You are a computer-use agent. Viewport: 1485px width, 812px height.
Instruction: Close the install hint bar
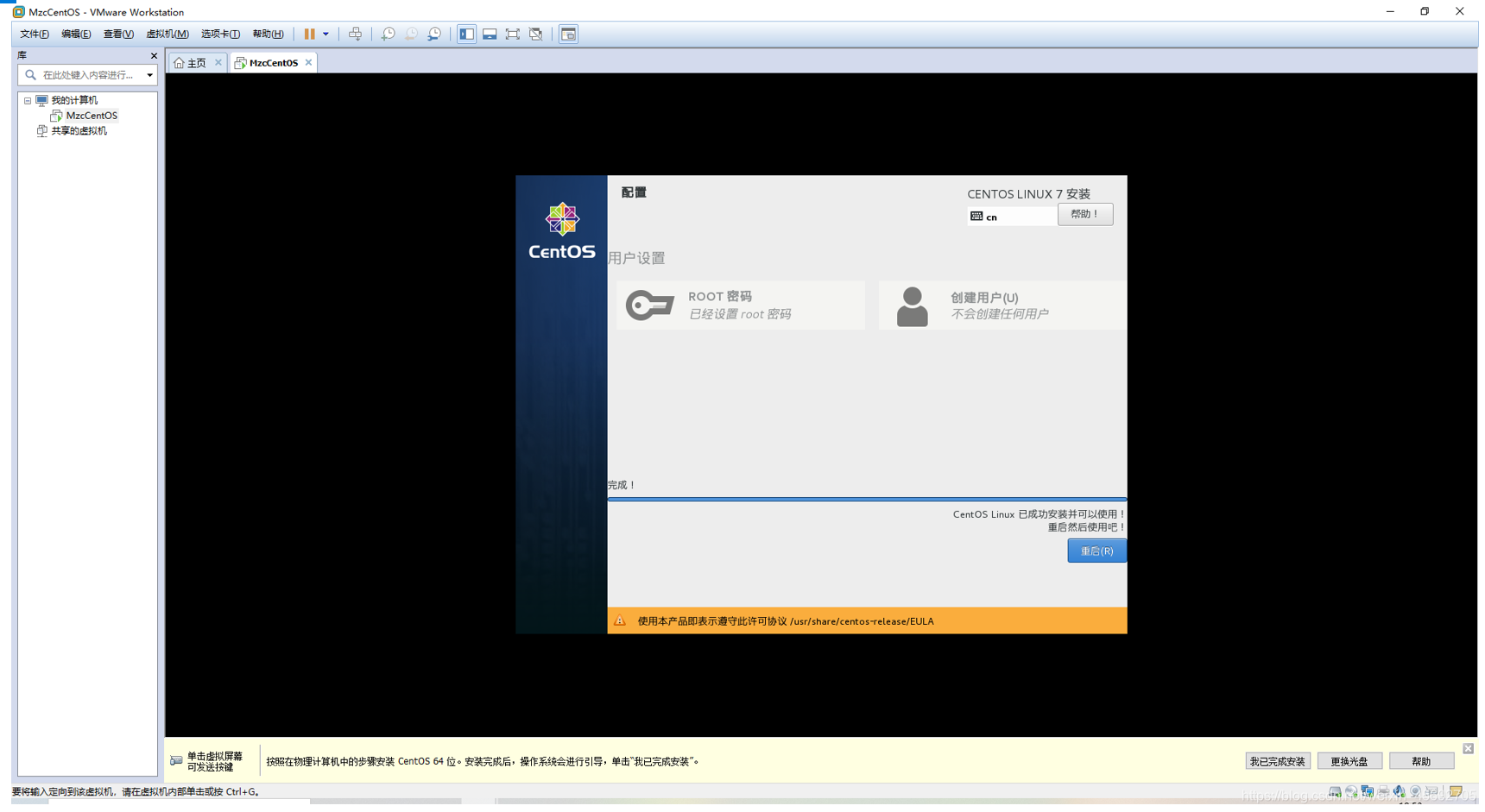coord(1468,748)
